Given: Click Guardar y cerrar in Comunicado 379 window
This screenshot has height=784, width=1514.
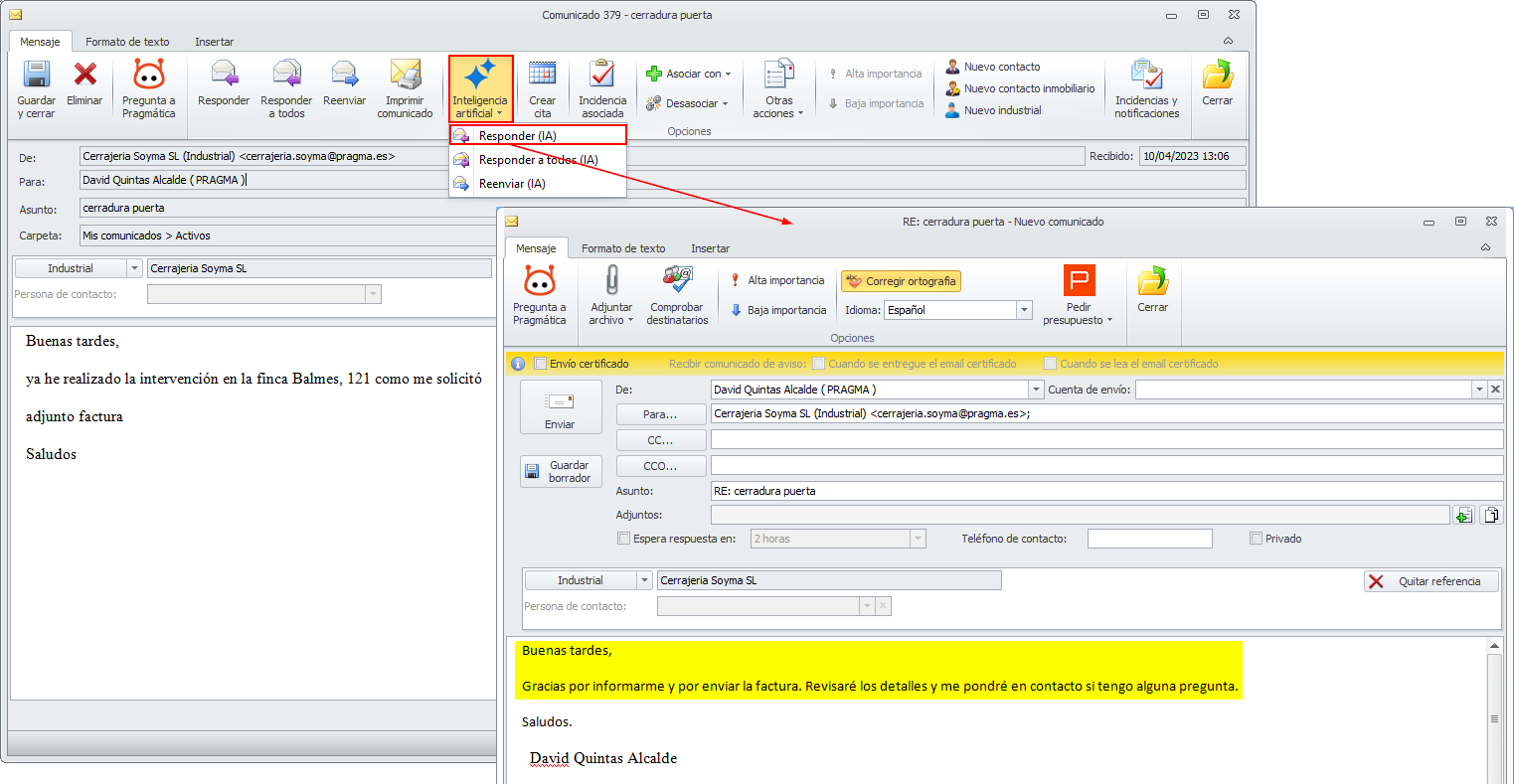Looking at the screenshot, I should click(x=37, y=89).
